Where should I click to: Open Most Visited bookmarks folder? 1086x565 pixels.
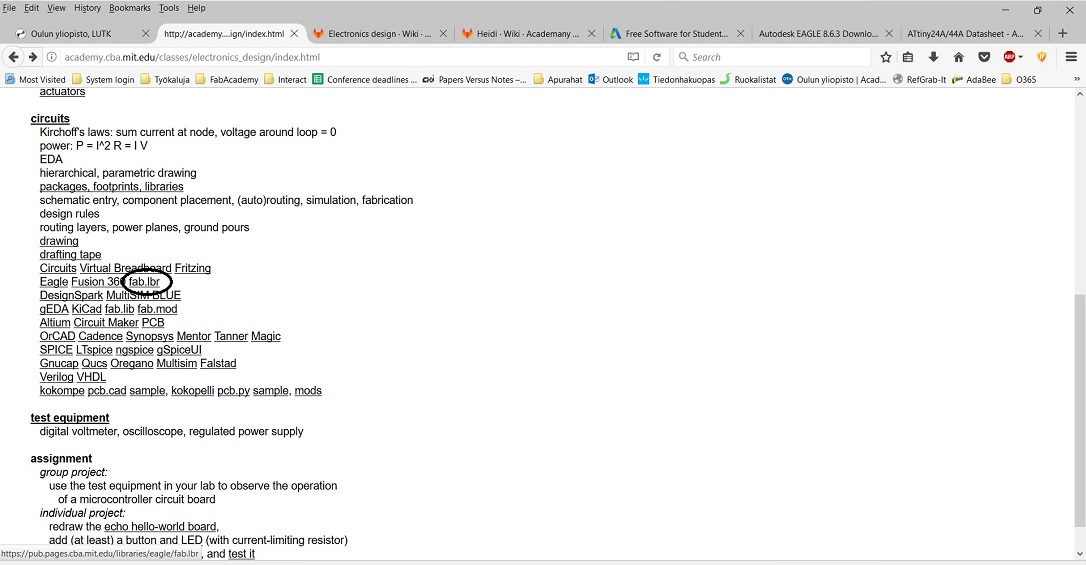(x=35, y=80)
